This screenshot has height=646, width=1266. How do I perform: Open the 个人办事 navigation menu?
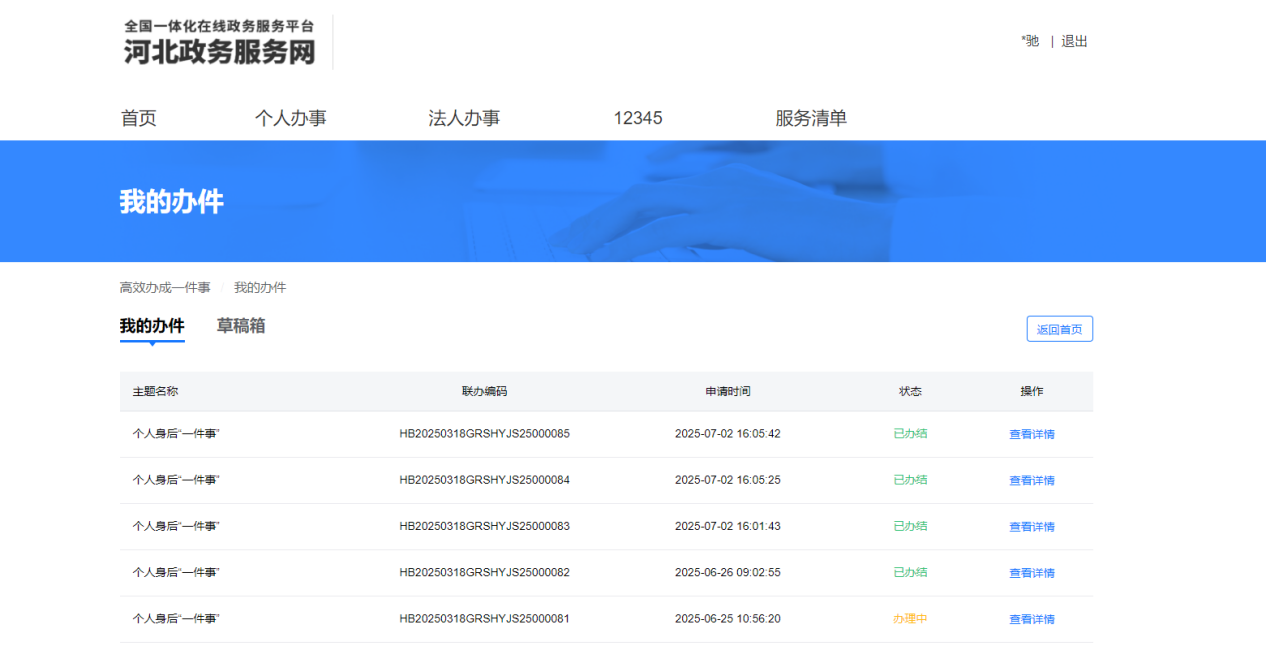click(290, 118)
